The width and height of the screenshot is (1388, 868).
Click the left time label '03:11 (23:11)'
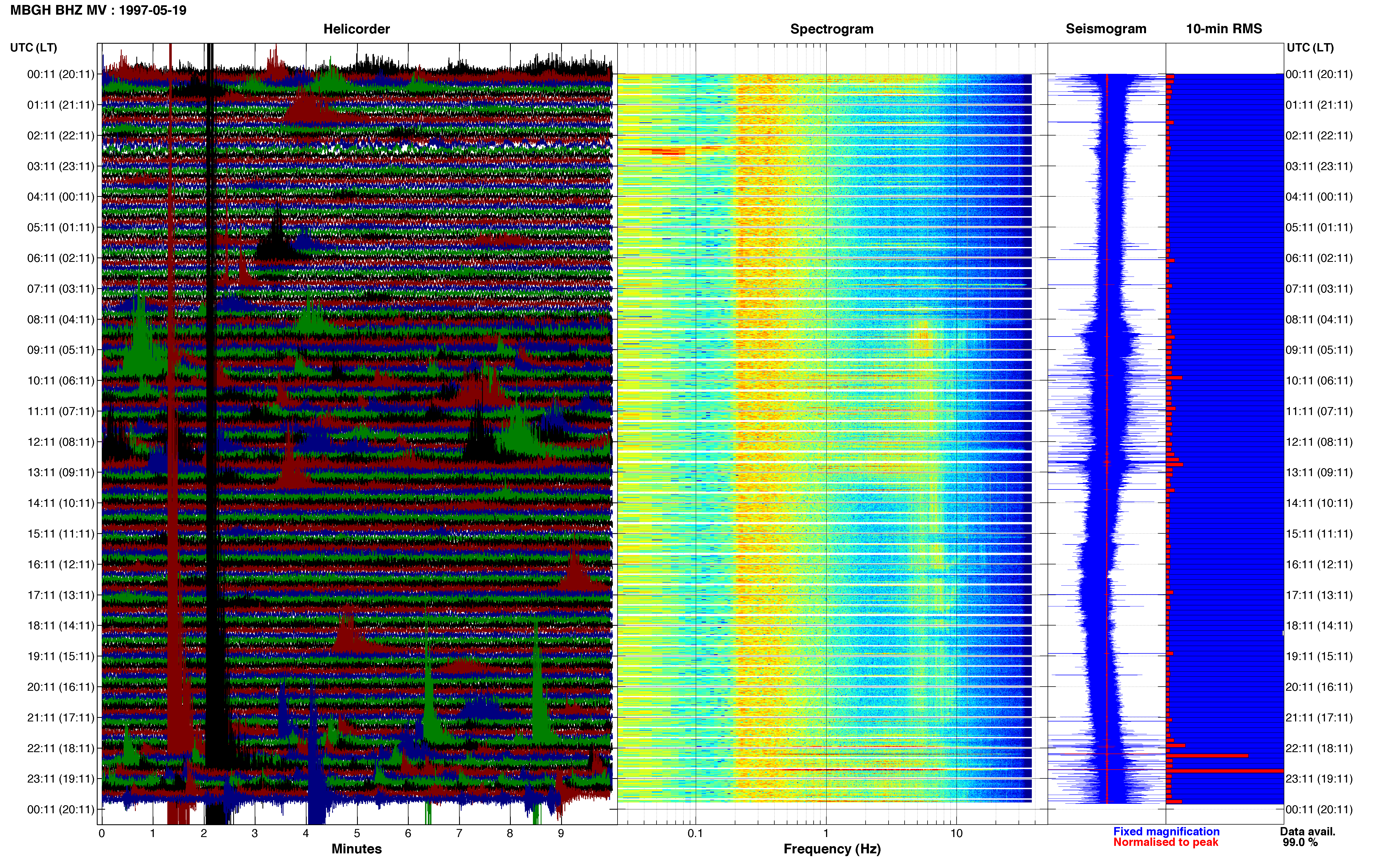point(61,166)
